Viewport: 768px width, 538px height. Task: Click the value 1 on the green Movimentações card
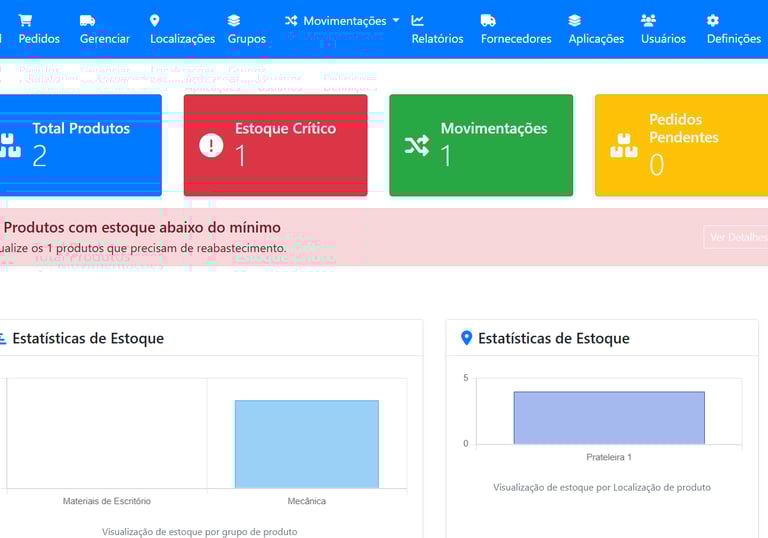point(446,156)
